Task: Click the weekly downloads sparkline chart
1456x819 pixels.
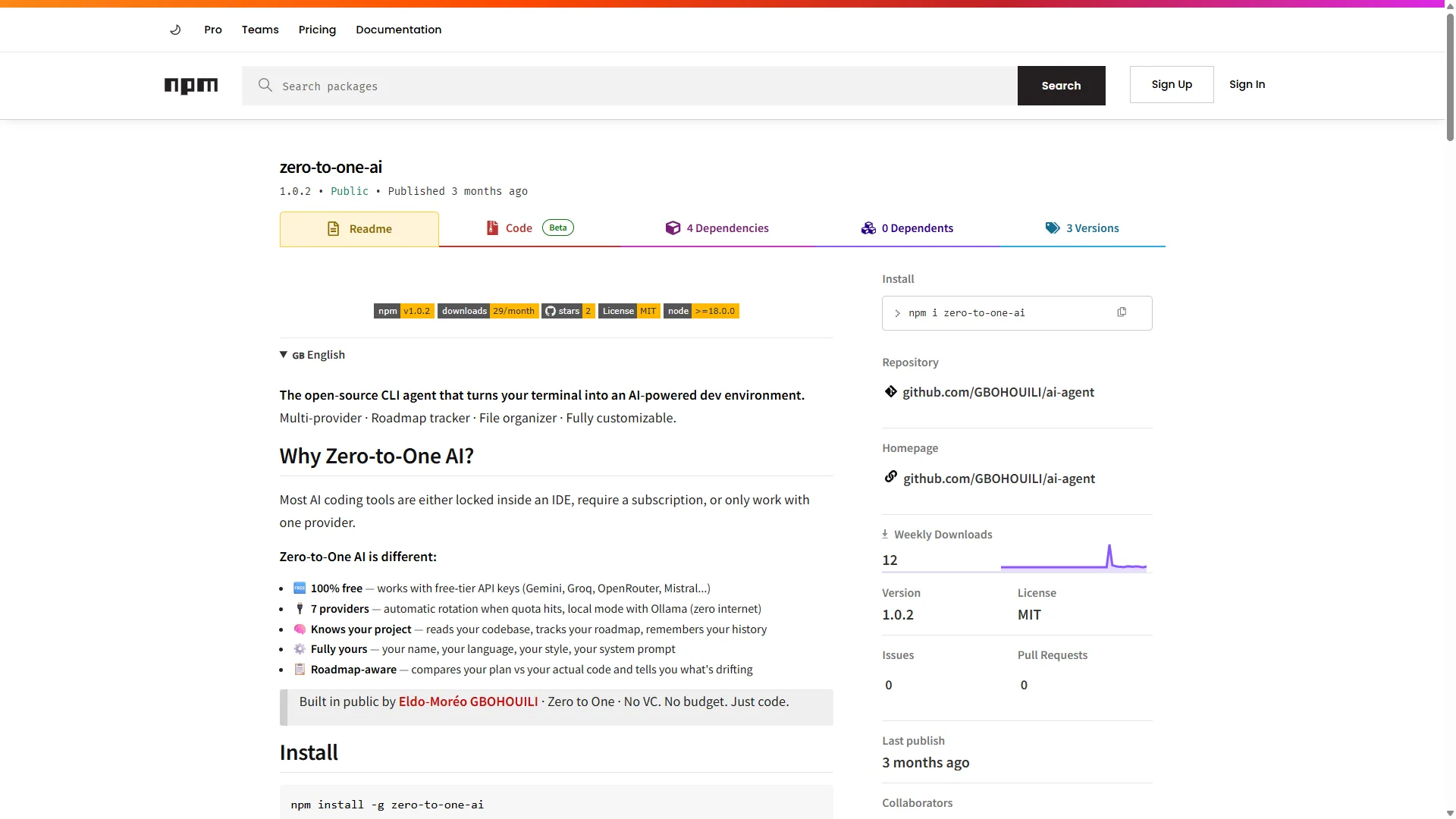Action: click(x=1074, y=557)
